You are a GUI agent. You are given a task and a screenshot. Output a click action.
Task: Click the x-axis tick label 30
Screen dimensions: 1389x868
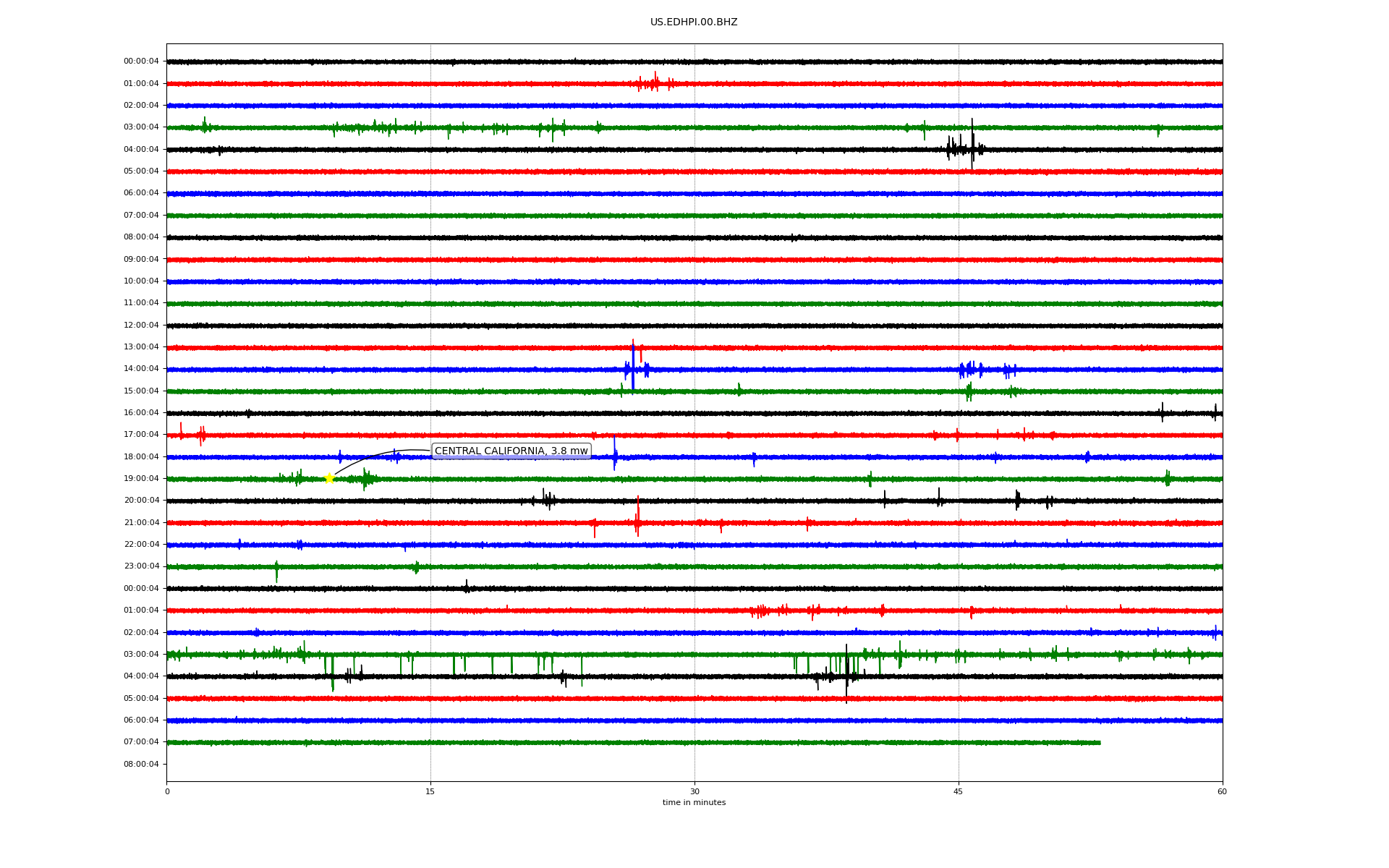click(x=694, y=791)
